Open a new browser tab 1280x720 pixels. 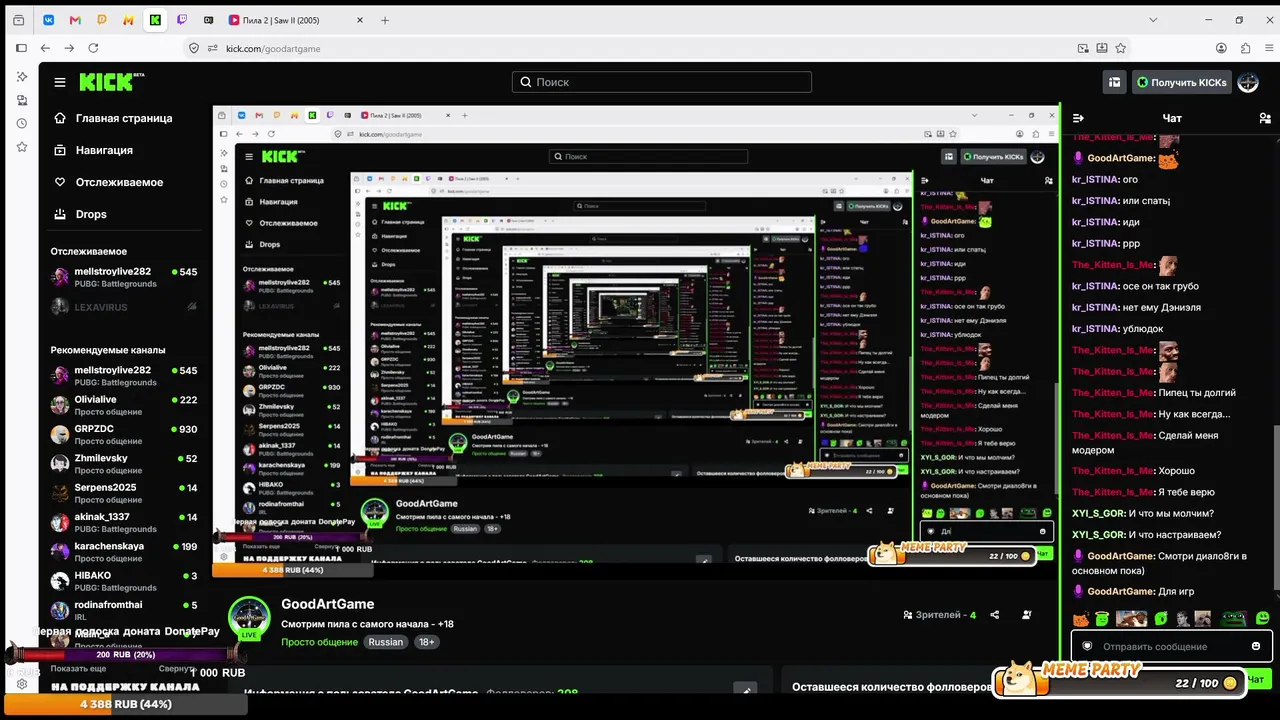click(385, 20)
